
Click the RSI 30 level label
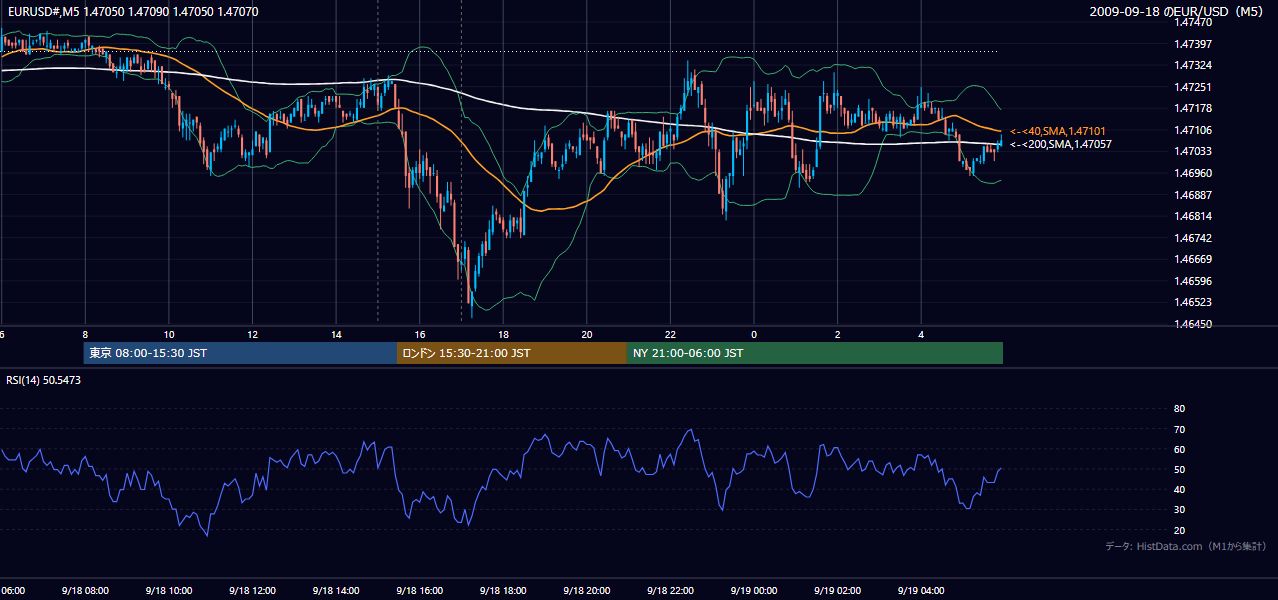pos(1179,509)
